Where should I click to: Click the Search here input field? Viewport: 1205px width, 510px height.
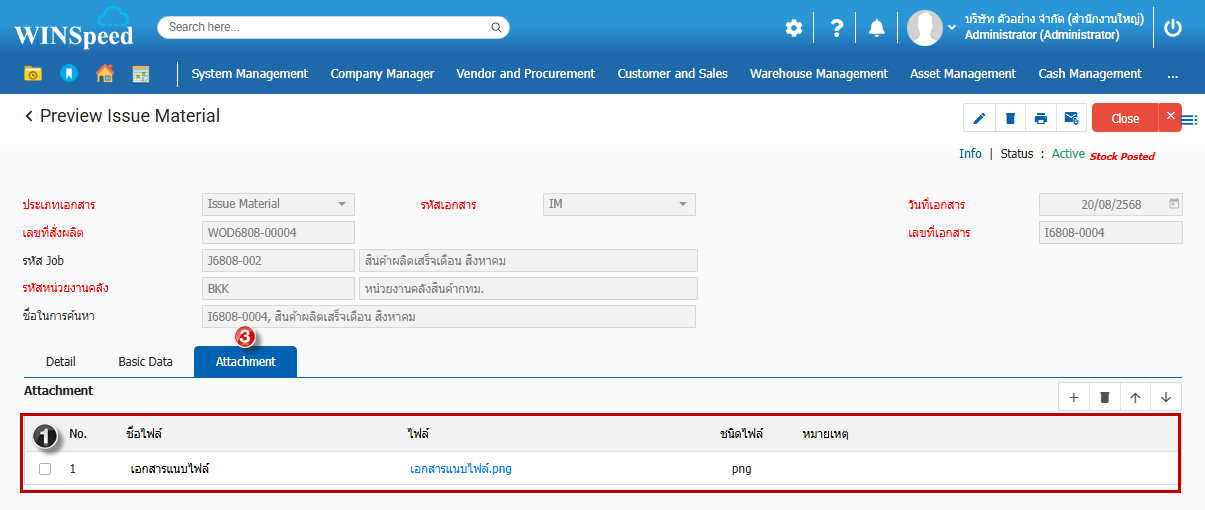click(333, 27)
